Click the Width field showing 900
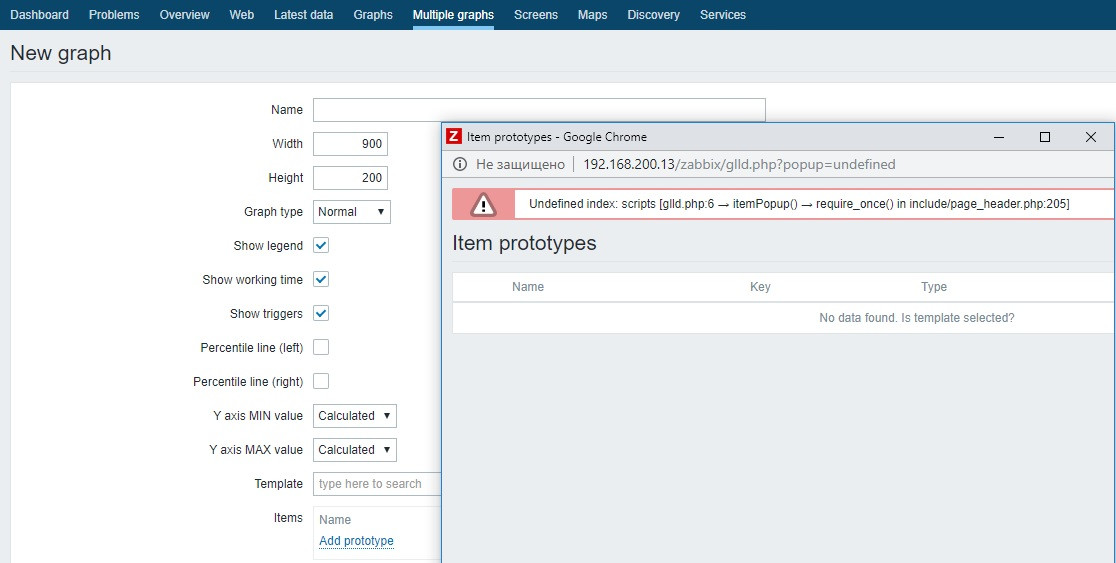This screenshot has height=563, width=1116. [x=350, y=144]
